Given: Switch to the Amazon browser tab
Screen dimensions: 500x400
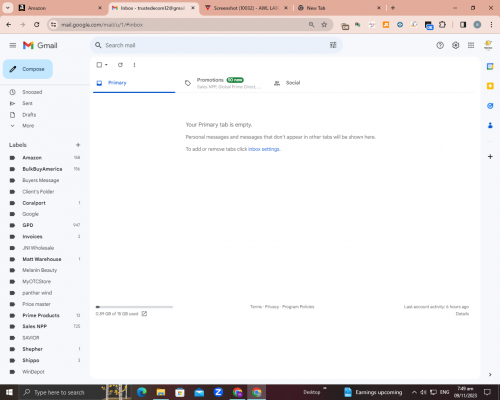Looking at the screenshot, I should (61, 8).
